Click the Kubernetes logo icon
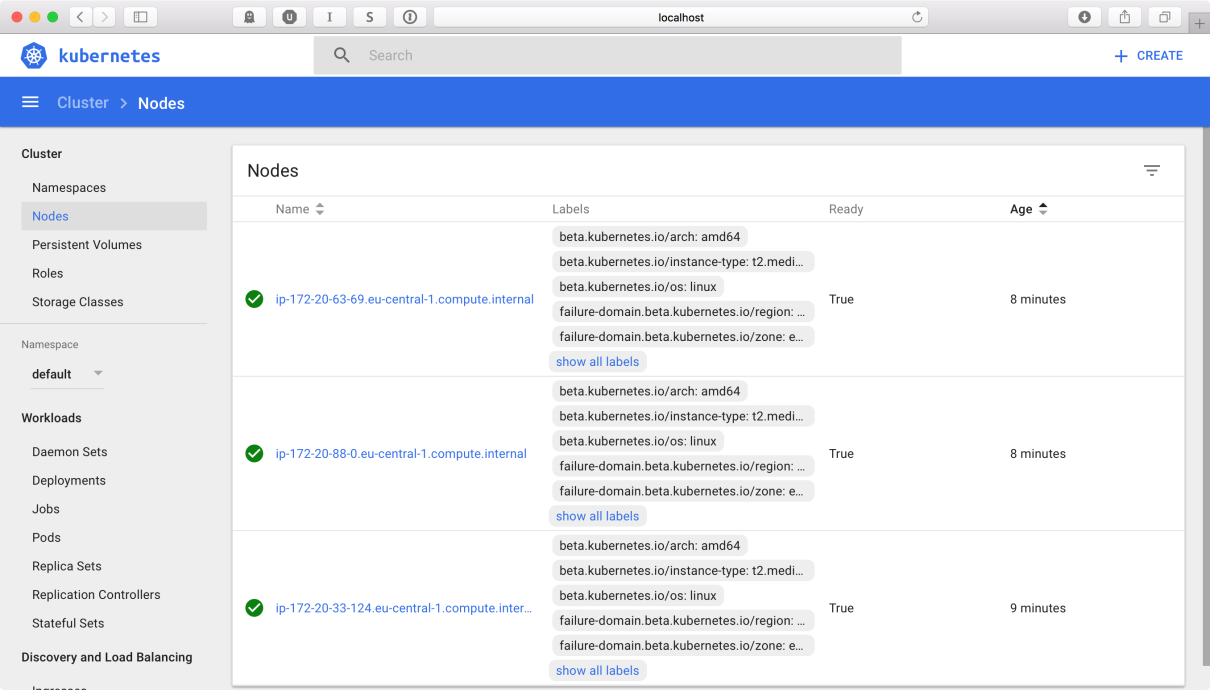Viewport: 1210px width, 690px height. pyautogui.click(x=33, y=55)
